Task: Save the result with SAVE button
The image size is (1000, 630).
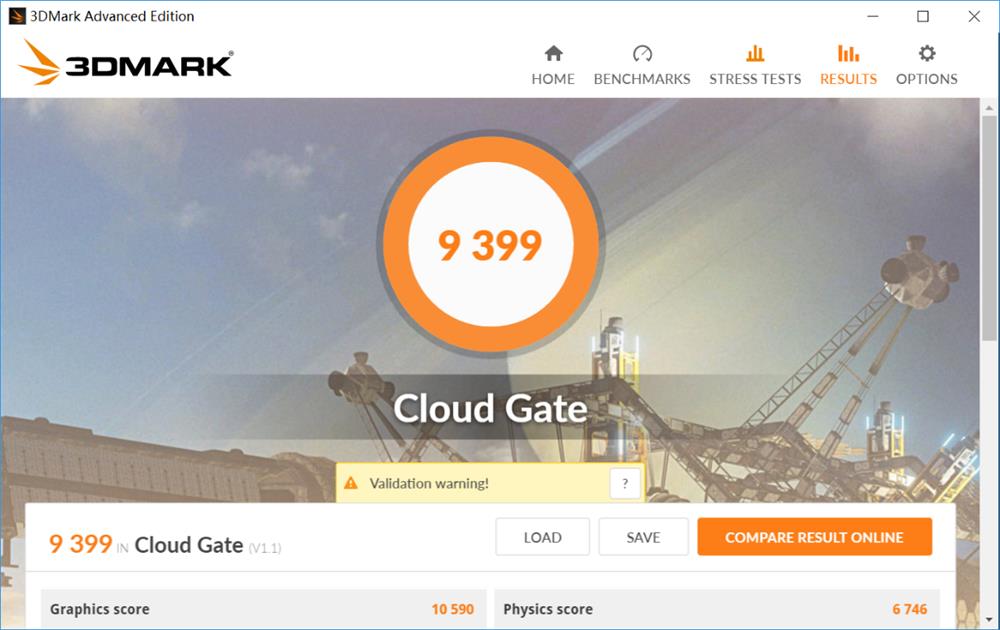Action: tap(643, 537)
